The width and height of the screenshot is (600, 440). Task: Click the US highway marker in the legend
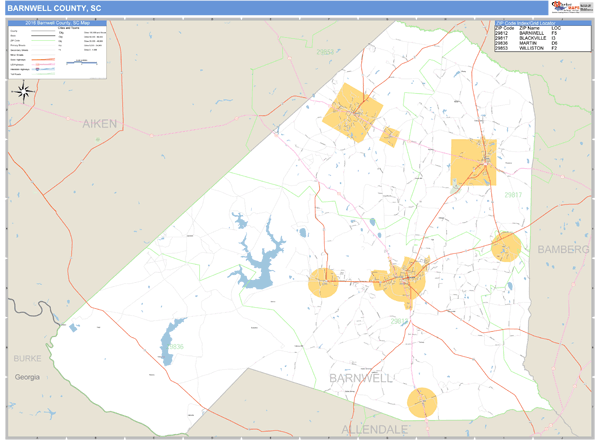(x=38, y=65)
